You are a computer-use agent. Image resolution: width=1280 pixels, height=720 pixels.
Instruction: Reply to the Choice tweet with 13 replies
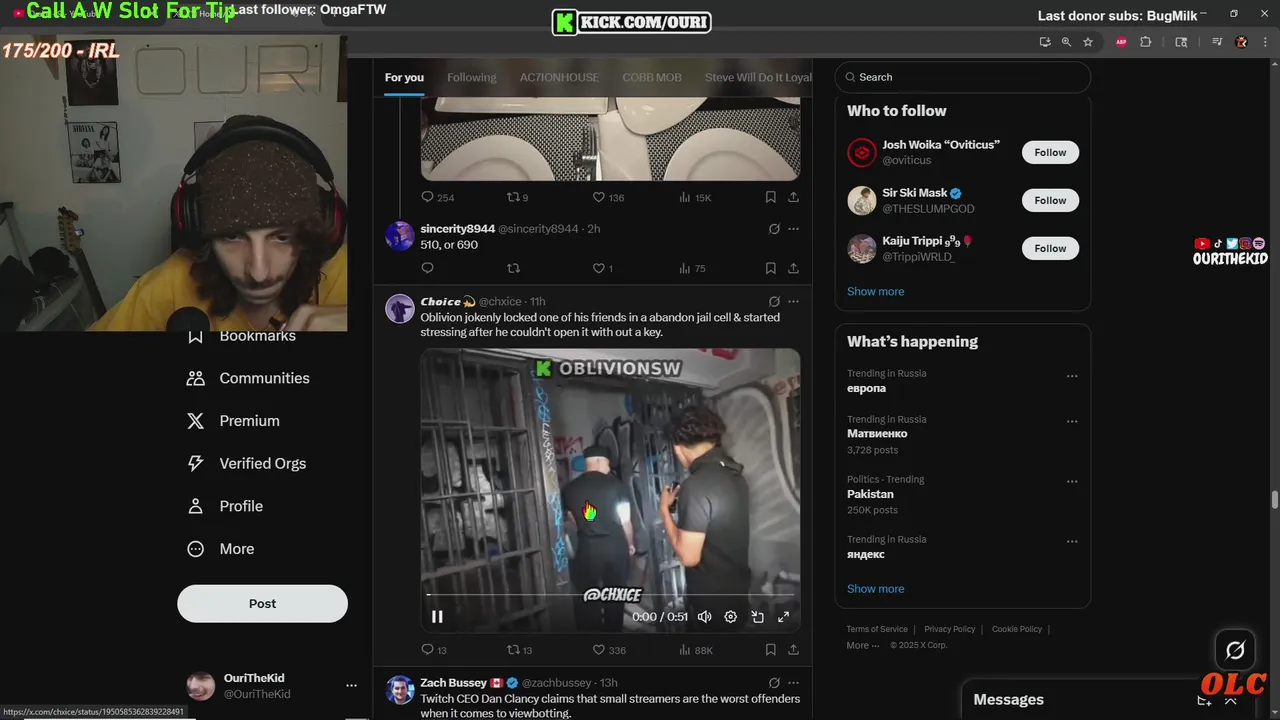pyautogui.click(x=434, y=650)
